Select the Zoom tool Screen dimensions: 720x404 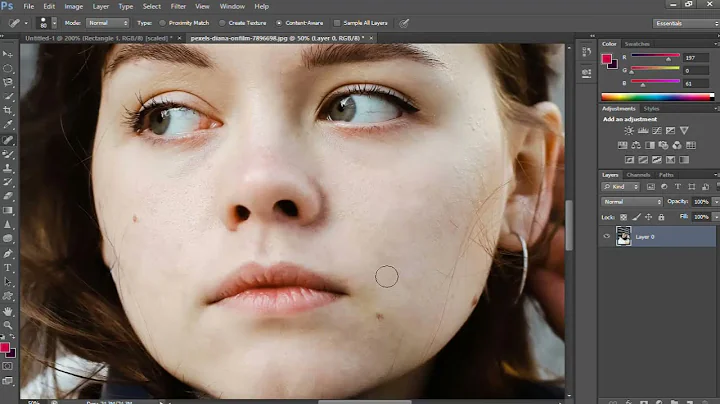point(8,325)
